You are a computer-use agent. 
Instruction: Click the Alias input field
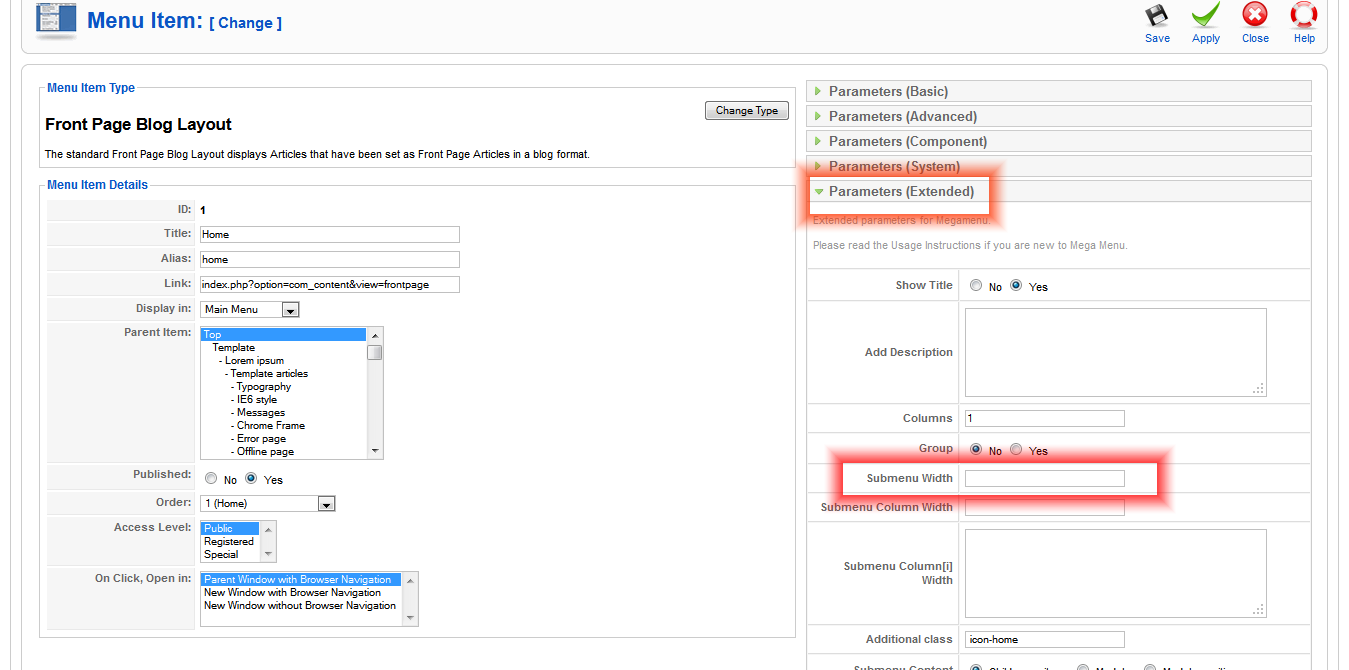pyautogui.click(x=330, y=260)
